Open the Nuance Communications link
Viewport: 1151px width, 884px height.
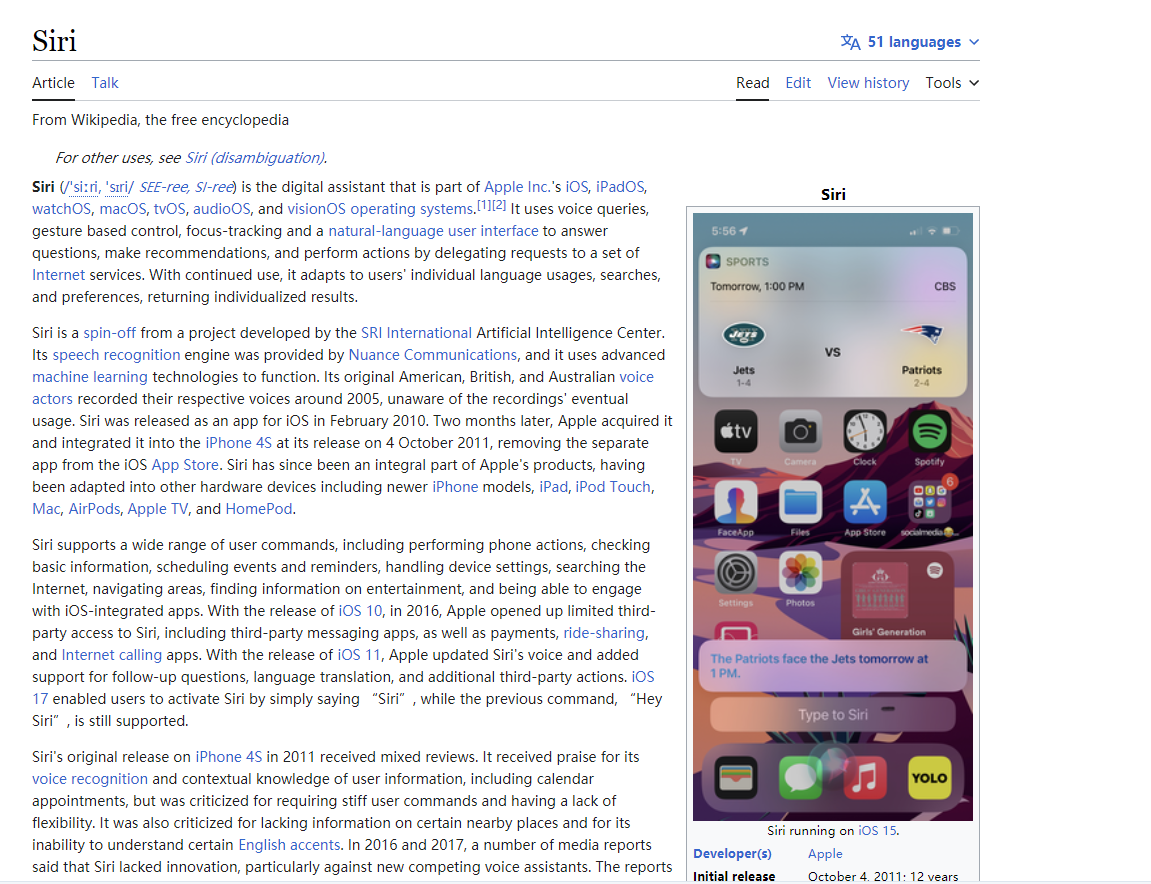(432, 355)
